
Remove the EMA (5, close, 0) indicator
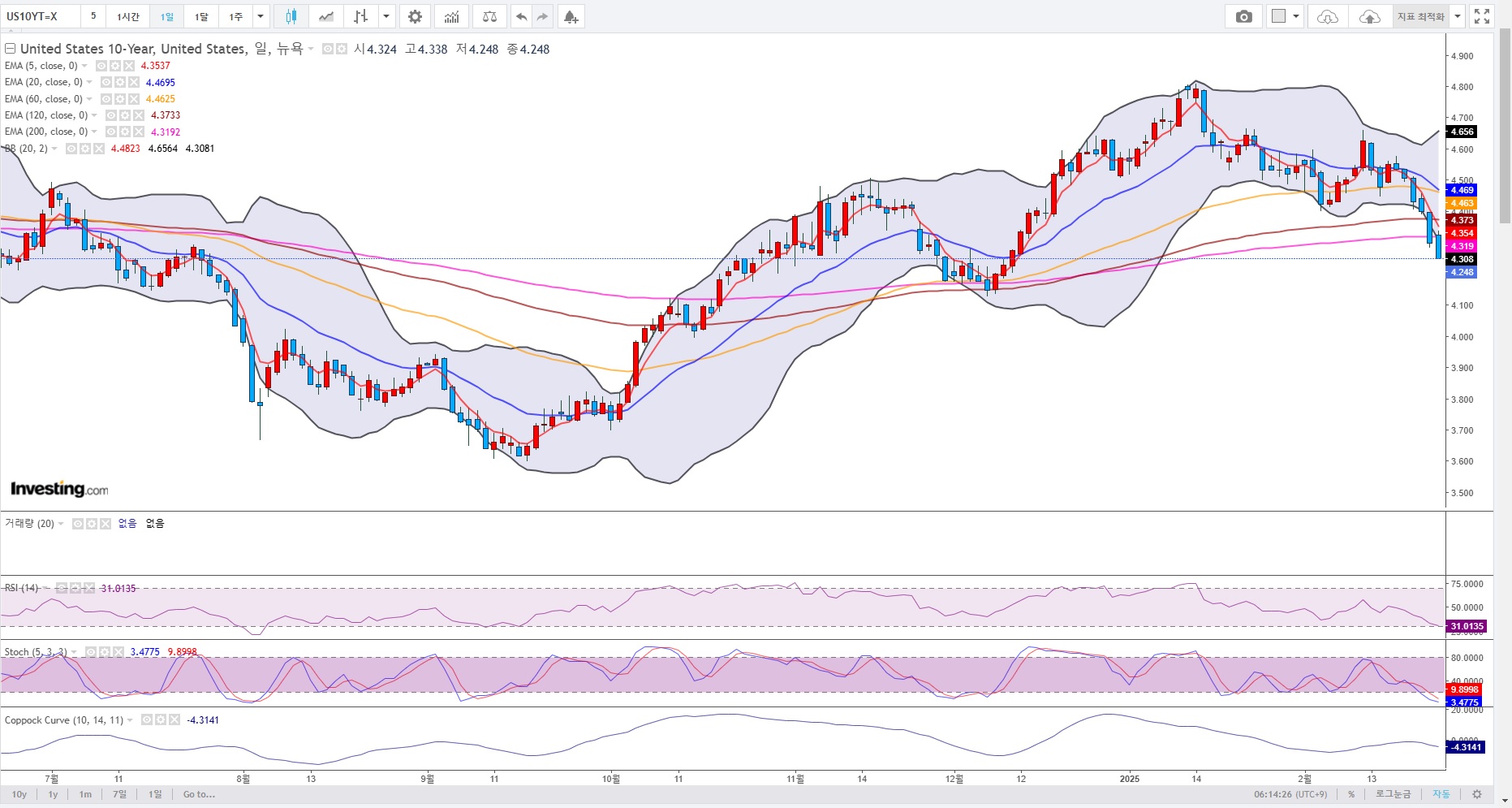pos(129,66)
